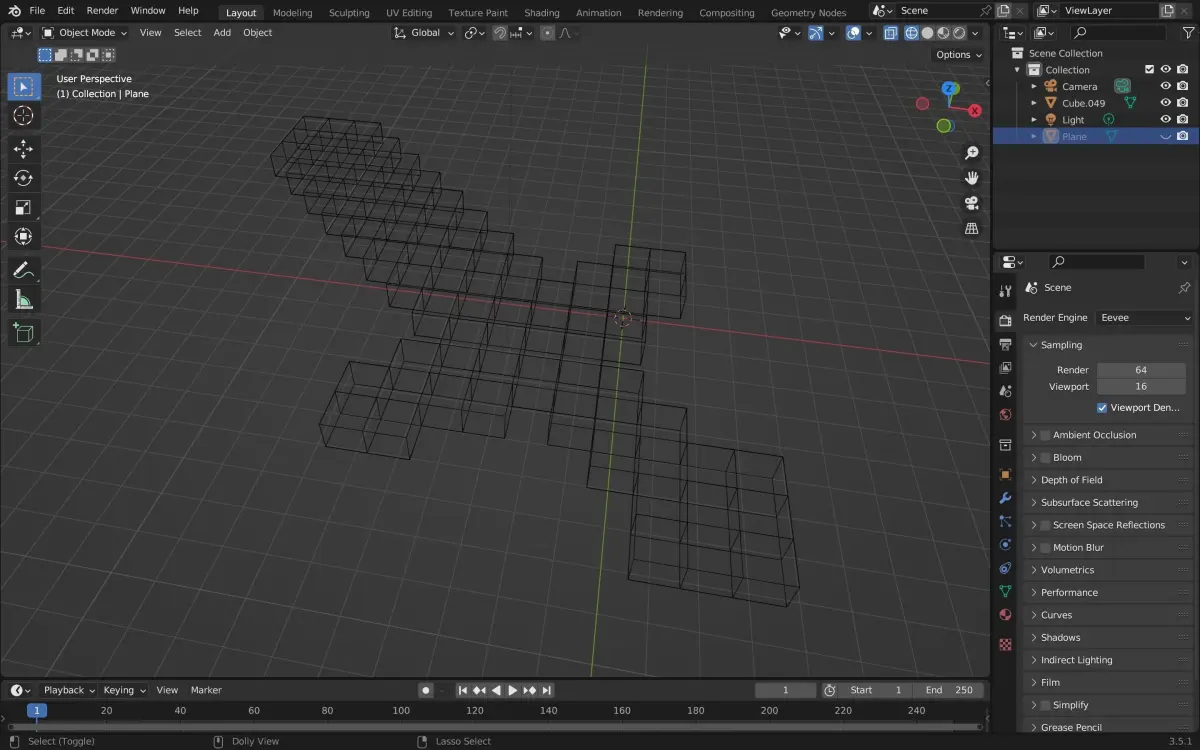The height and width of the screenshot is (750, 1200).
Task: Open World properties tab icon
Action: [1006, 414]
